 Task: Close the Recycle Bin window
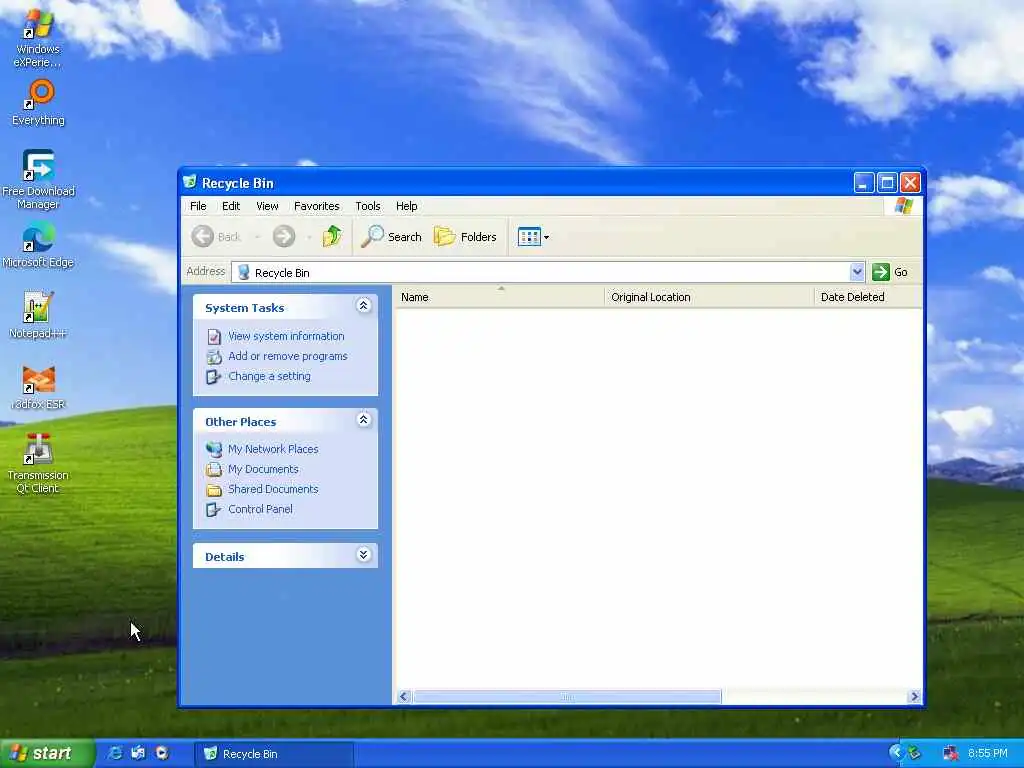pyautogui.click(x=910, y=183)
